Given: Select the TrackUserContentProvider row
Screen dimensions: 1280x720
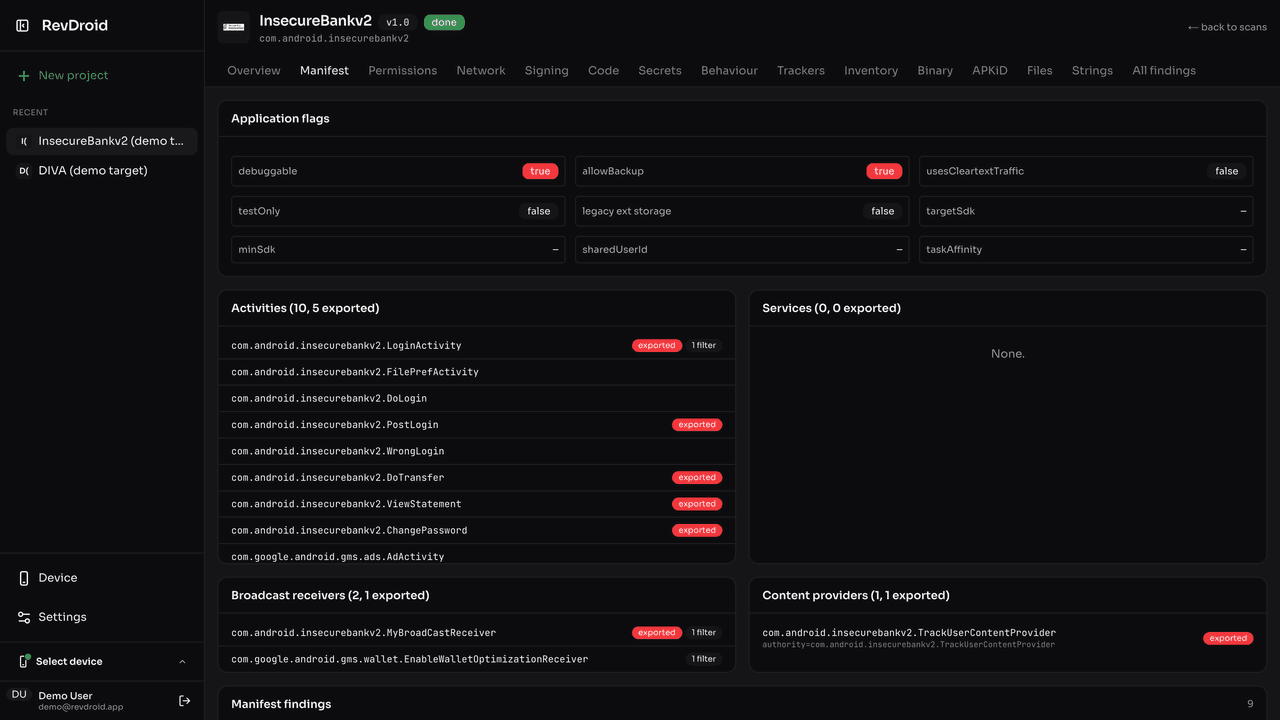Looking at the screenshot, I should 1008,638.
